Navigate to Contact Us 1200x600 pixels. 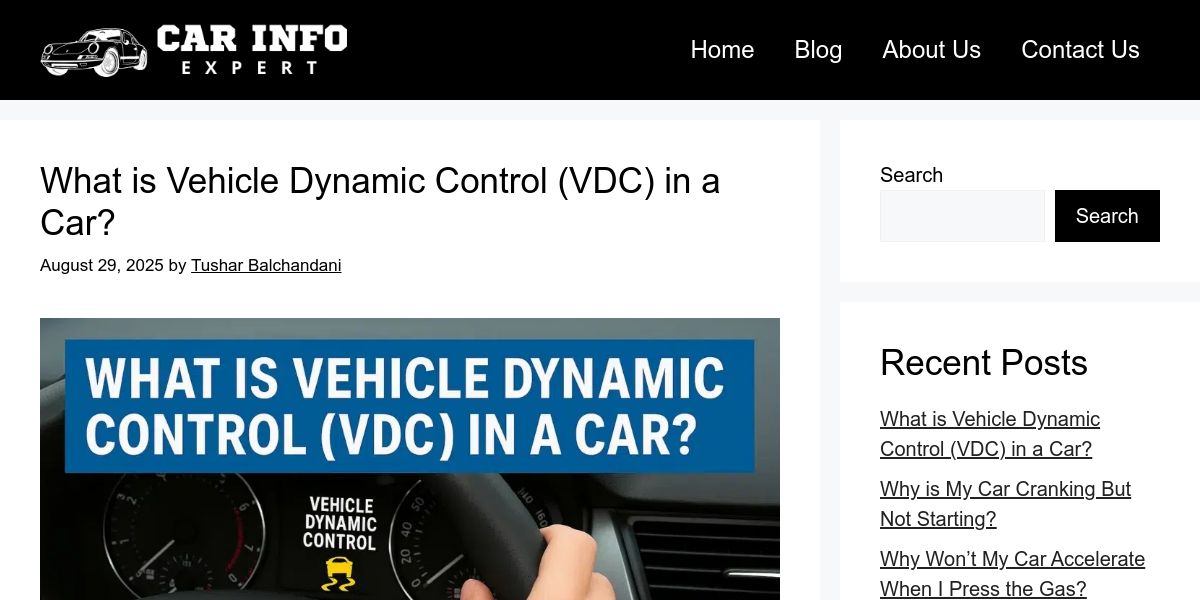pos(1080,50)
